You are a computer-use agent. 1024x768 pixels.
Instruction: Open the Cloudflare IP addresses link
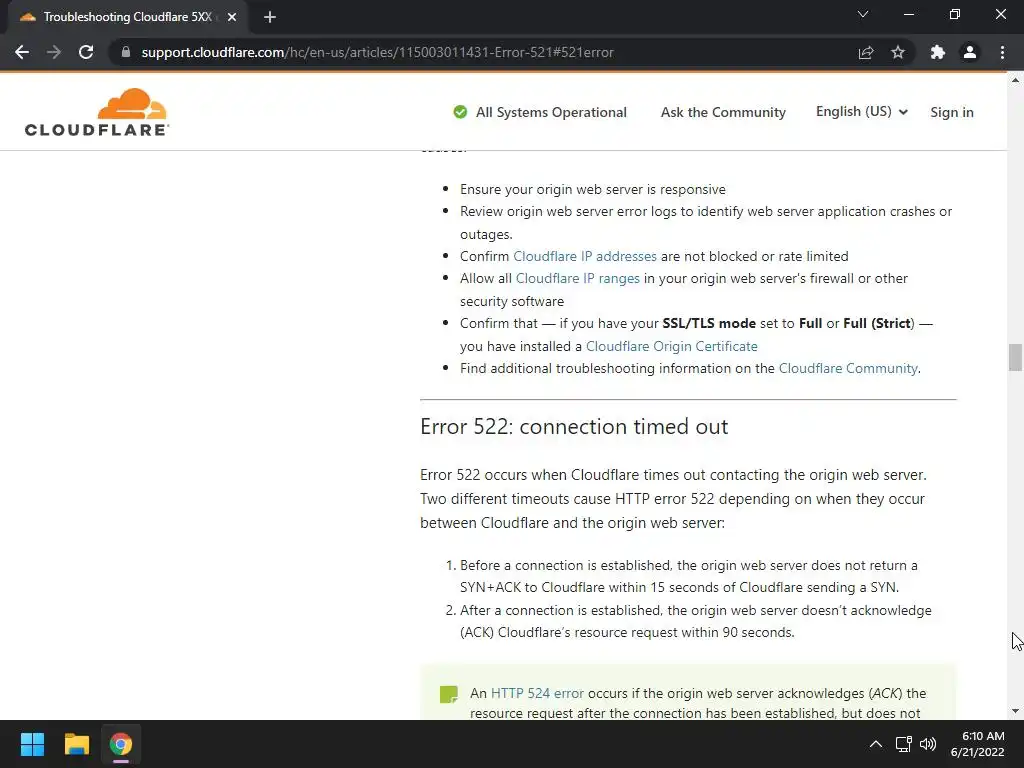click(584, 256)
